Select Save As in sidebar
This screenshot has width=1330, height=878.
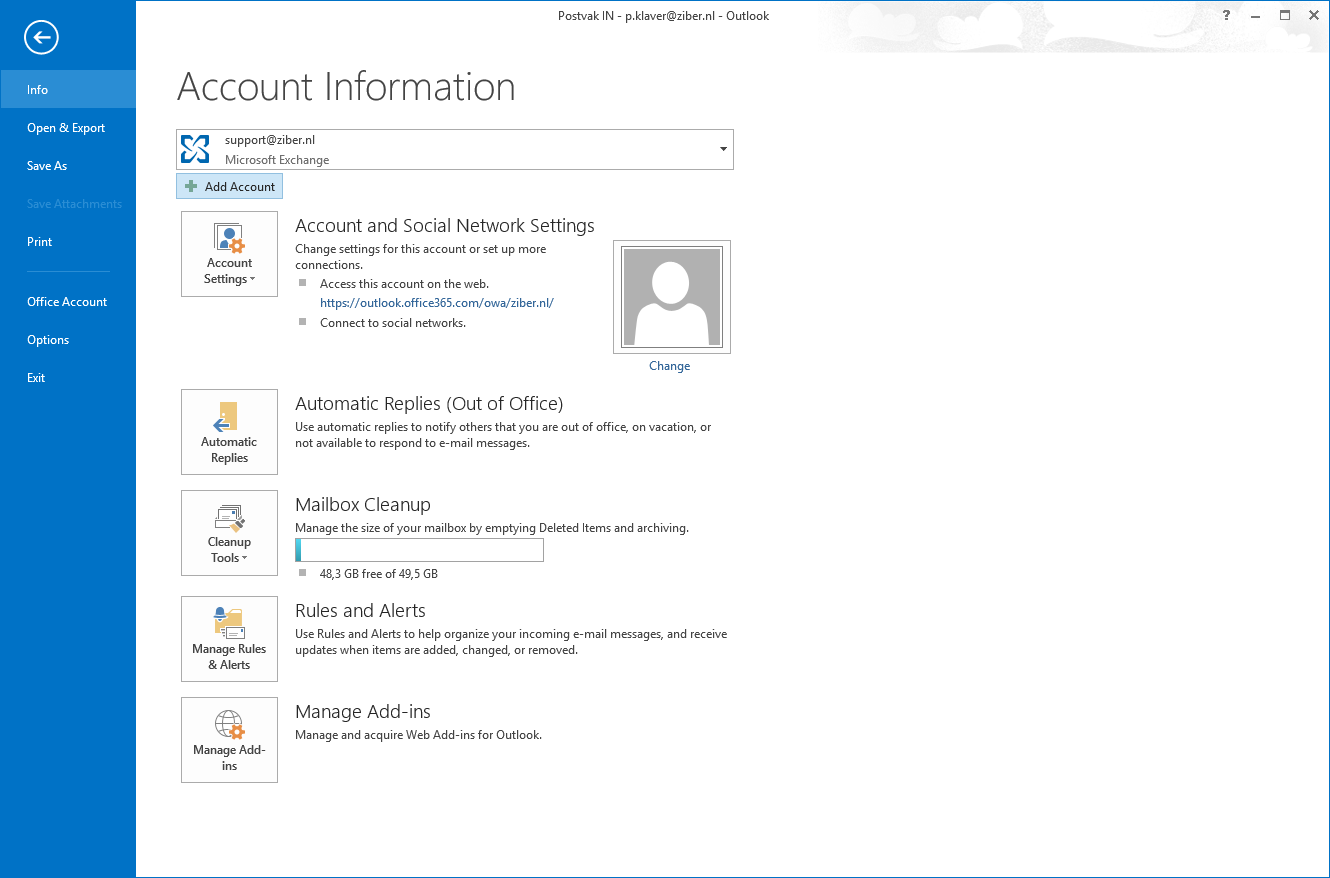[68, 165]
